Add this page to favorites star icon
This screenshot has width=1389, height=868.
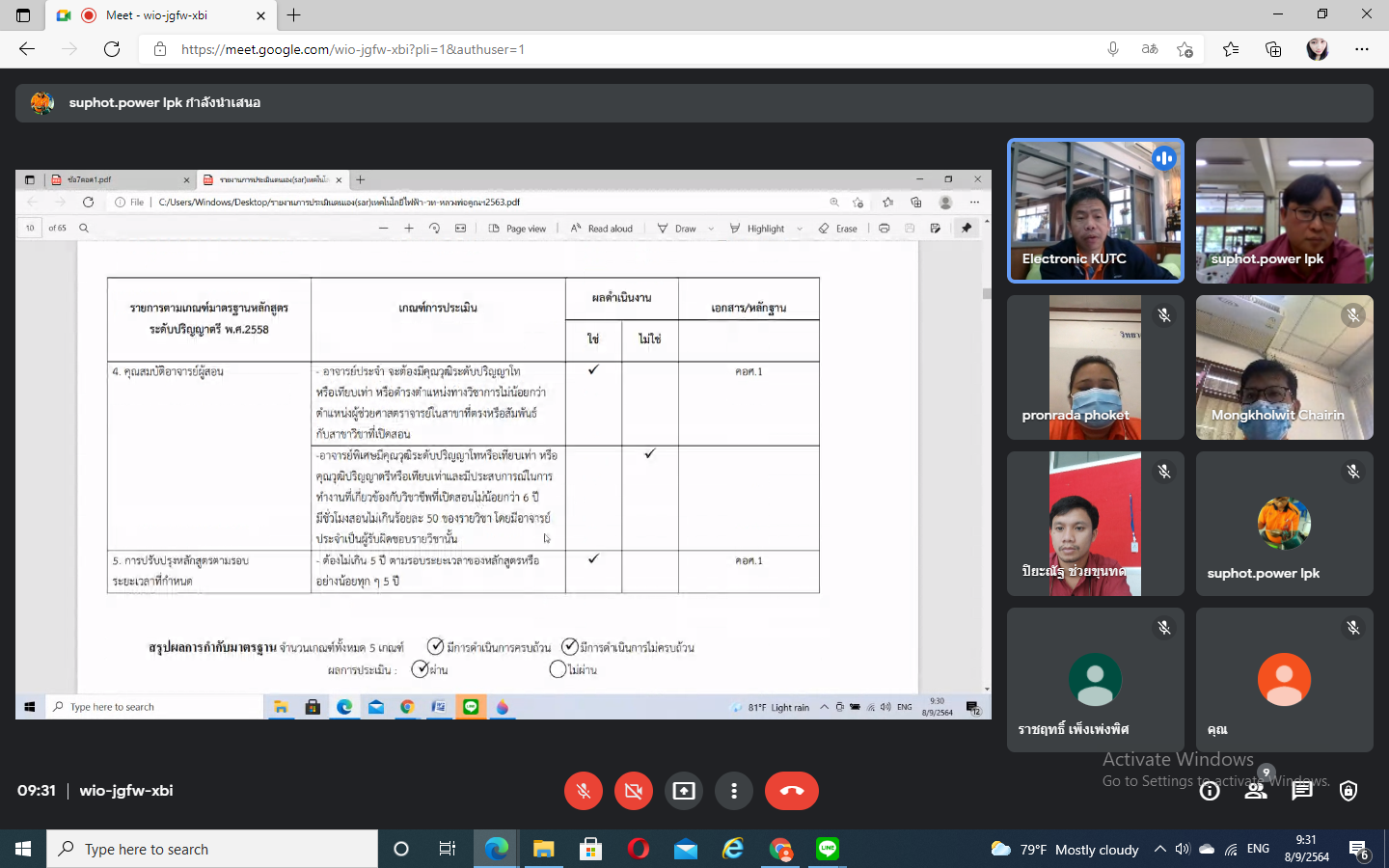(x=1185, y=49)
